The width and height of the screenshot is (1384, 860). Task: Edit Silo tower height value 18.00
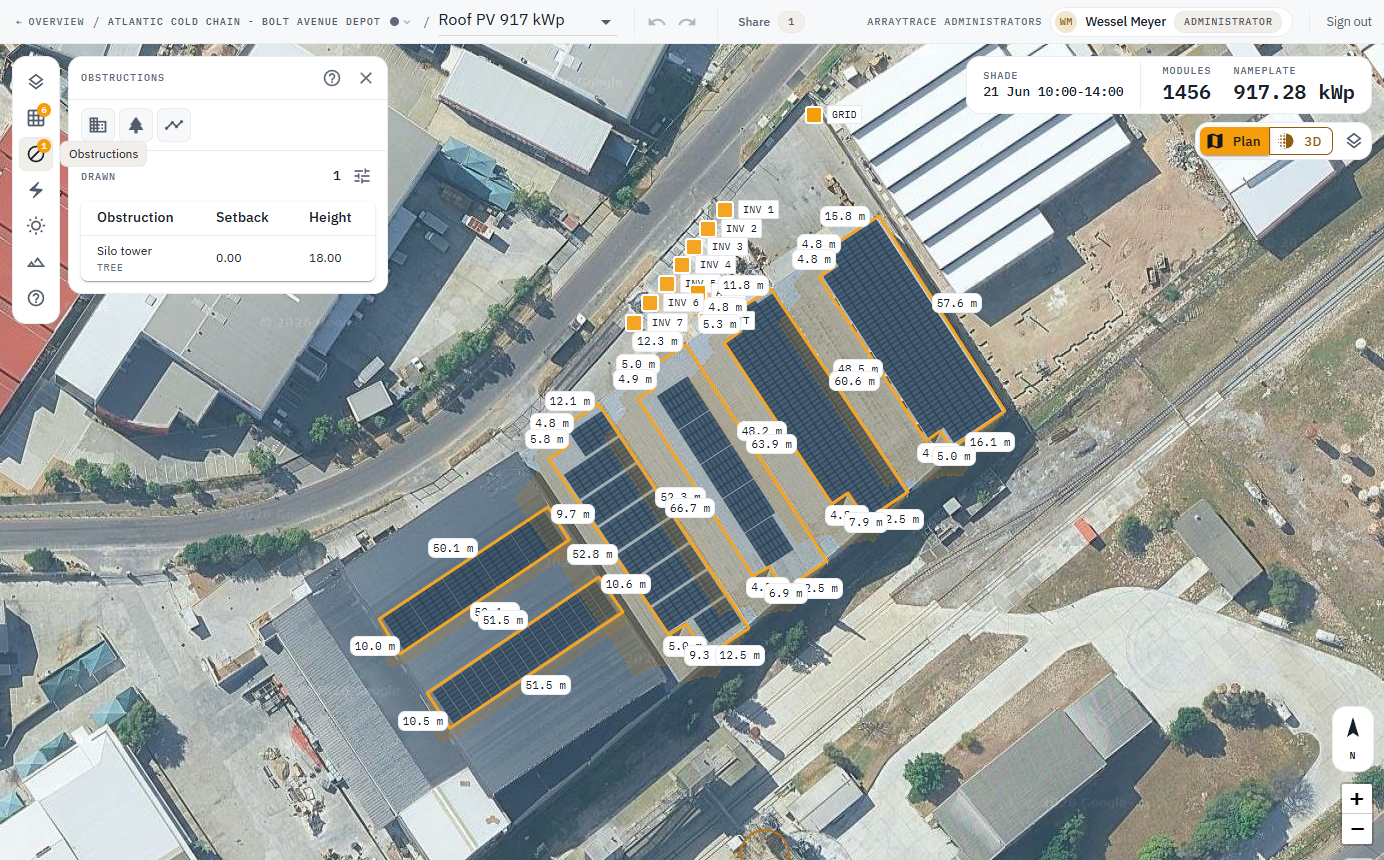pyautogui.click(x=326, y=258)
